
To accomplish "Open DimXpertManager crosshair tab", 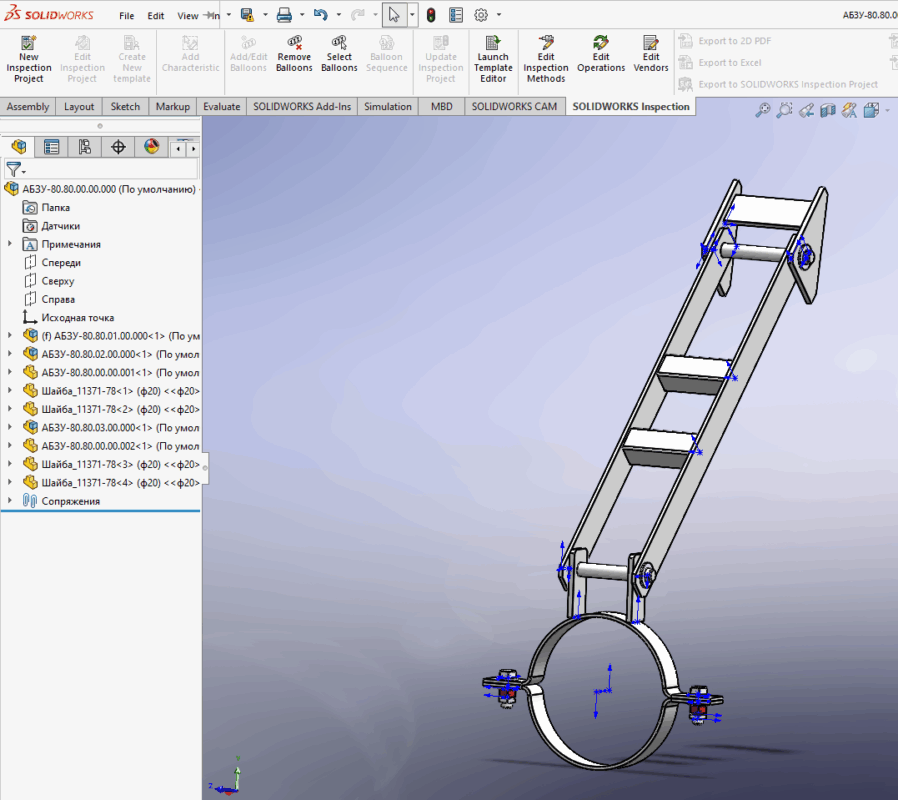I will coord(118,147).
